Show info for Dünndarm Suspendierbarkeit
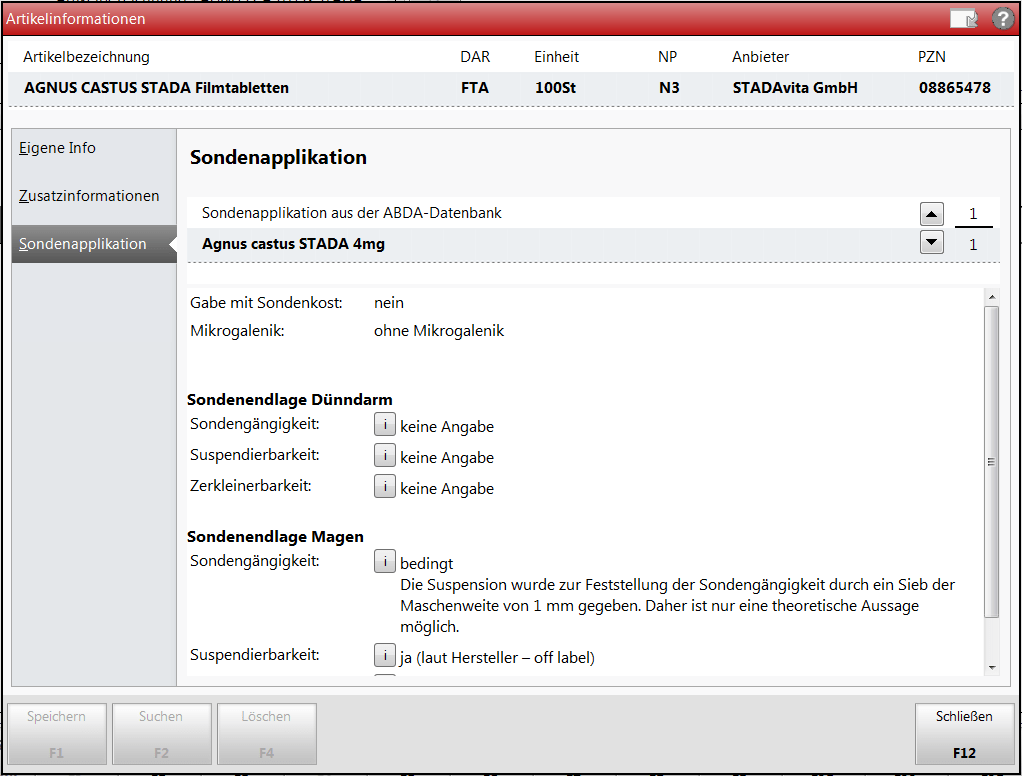The image size is (1022, 776). click(x=385, y=455)
